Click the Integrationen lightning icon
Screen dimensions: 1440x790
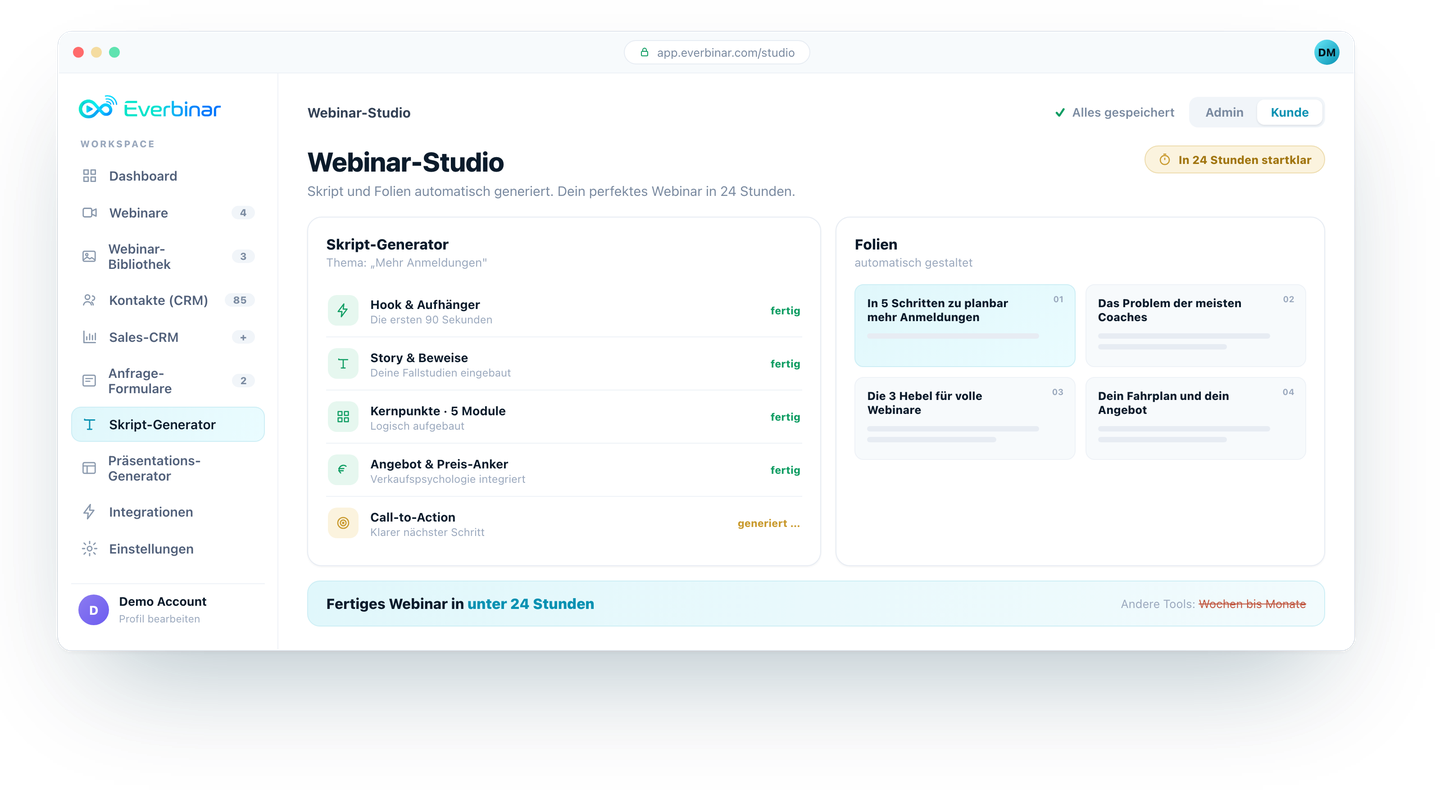89,512
